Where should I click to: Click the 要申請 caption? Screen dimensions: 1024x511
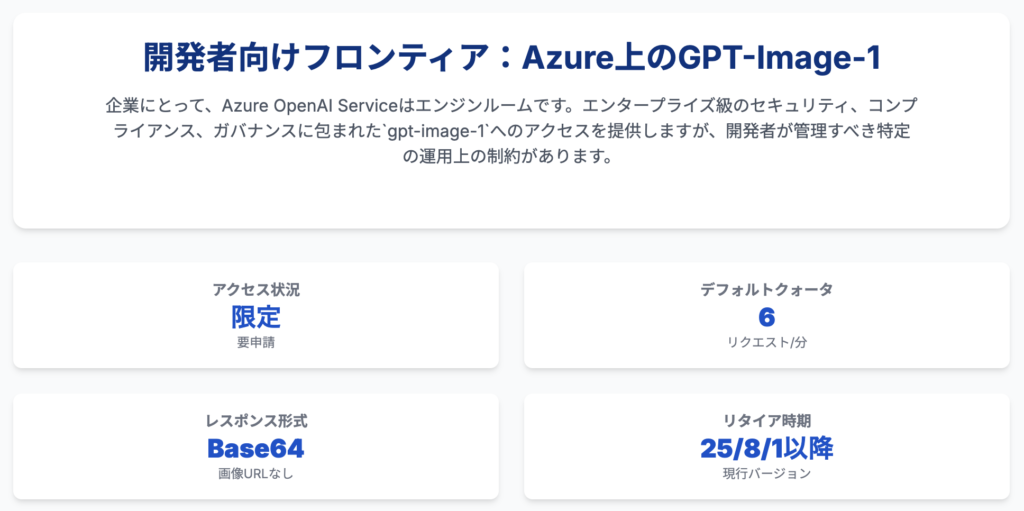click(256, 342)
